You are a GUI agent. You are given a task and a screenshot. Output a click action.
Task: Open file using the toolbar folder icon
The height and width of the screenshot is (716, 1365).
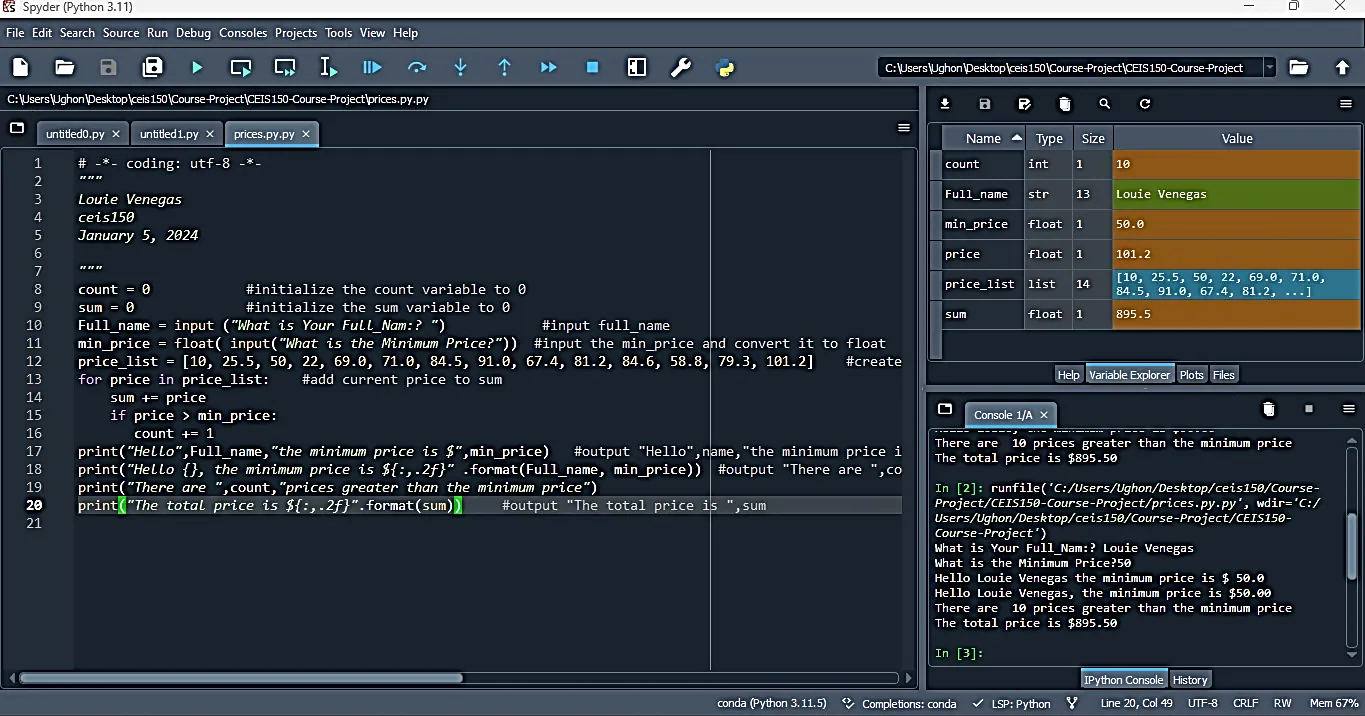[65, 67]
